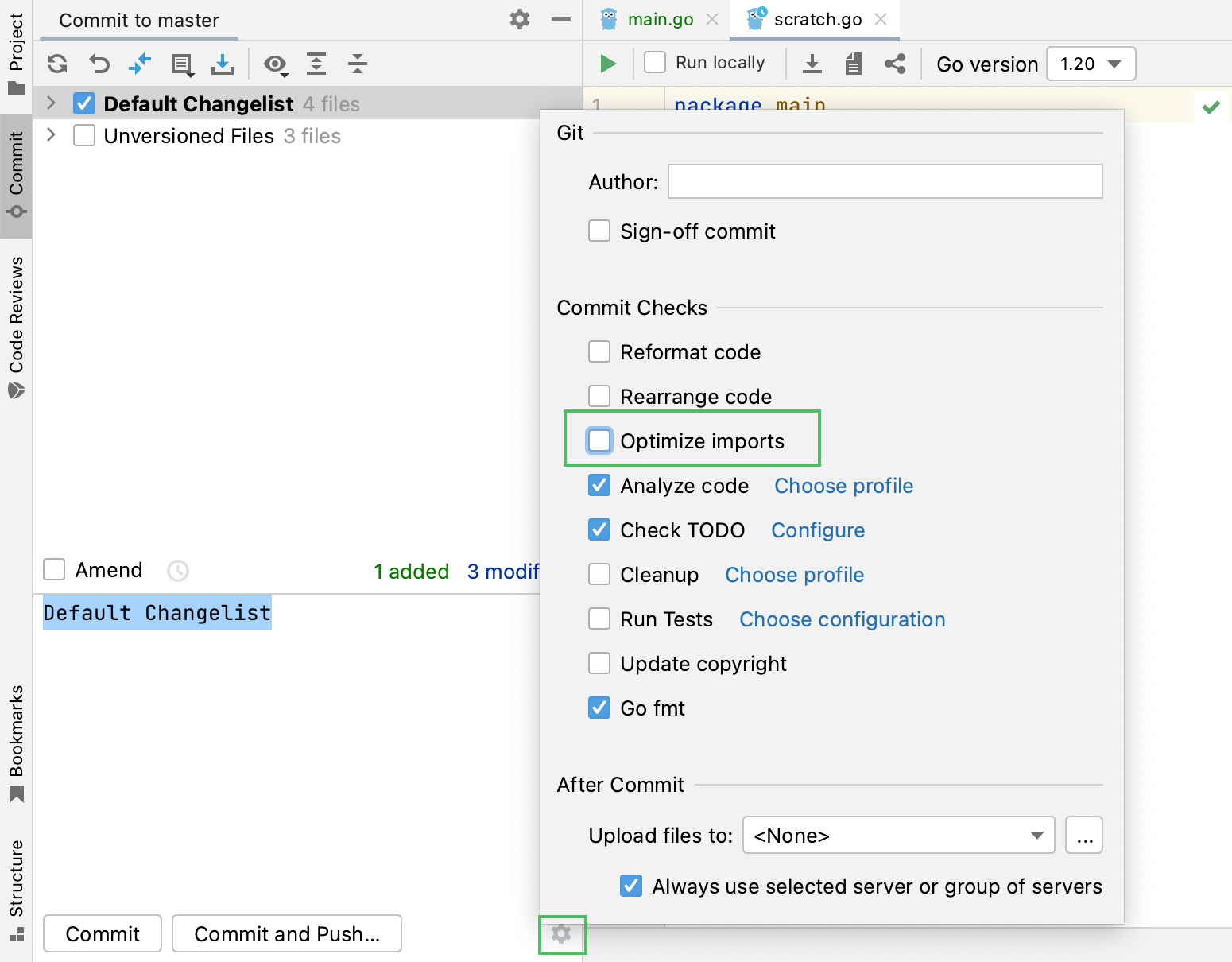Image resolution: width=1232 pixels, height=962 pixels.
Task: Click the share scratch icon
Action: pos(895,64)
